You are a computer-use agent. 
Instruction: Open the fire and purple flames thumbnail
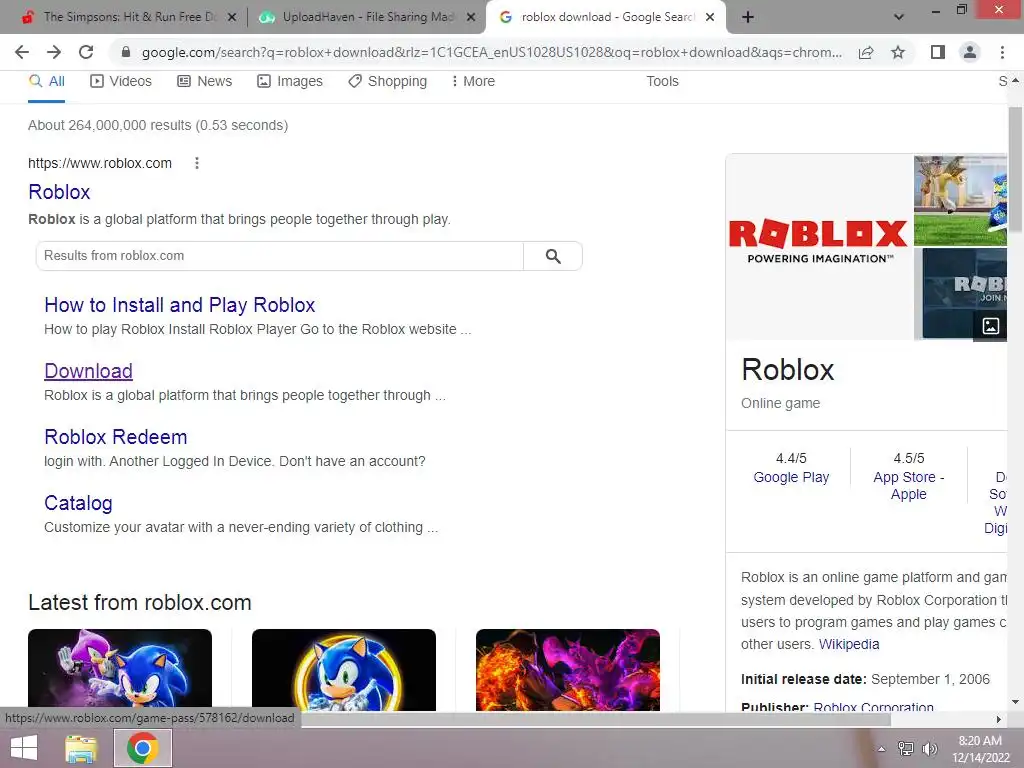pos(568,670)
